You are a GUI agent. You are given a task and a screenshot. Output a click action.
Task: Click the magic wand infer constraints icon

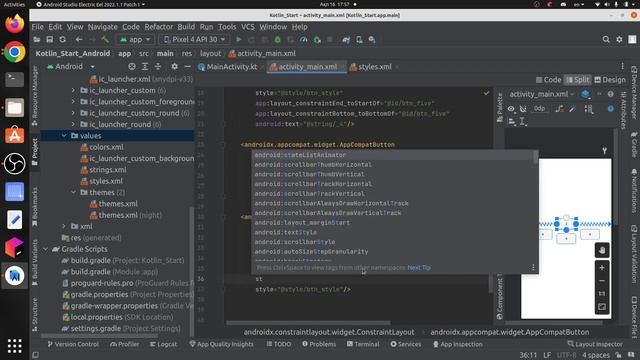[x=573, y=109]
